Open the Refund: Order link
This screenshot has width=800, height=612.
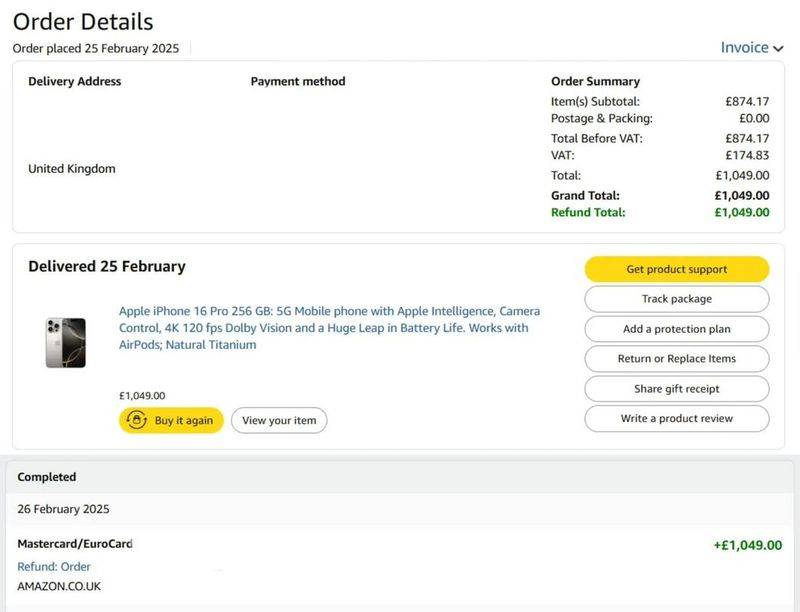(x=54, y=567)
